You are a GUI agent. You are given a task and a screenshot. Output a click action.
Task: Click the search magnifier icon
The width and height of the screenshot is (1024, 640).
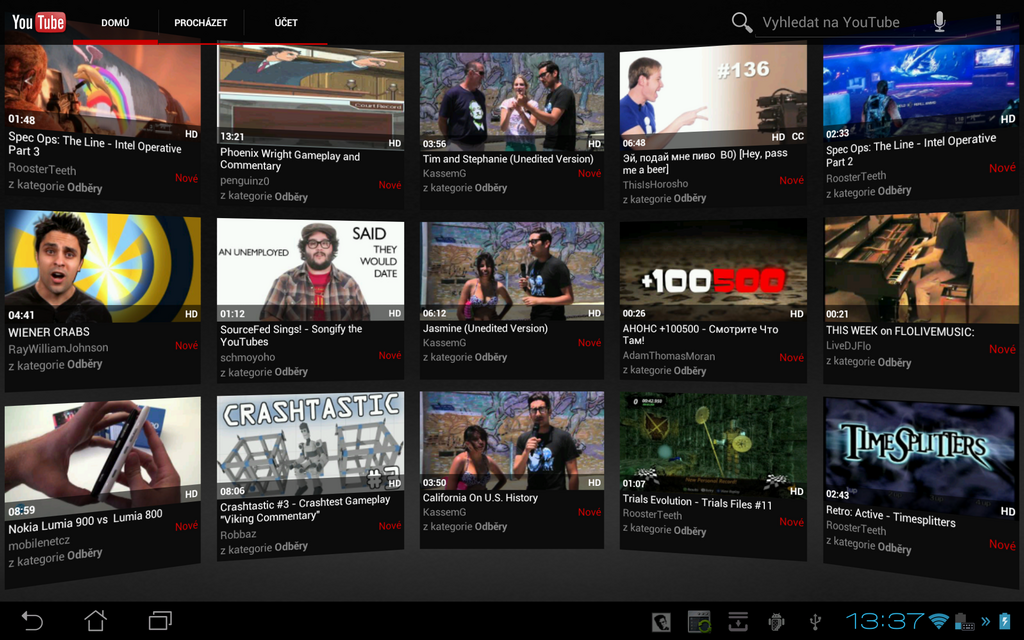click(740, 21)
